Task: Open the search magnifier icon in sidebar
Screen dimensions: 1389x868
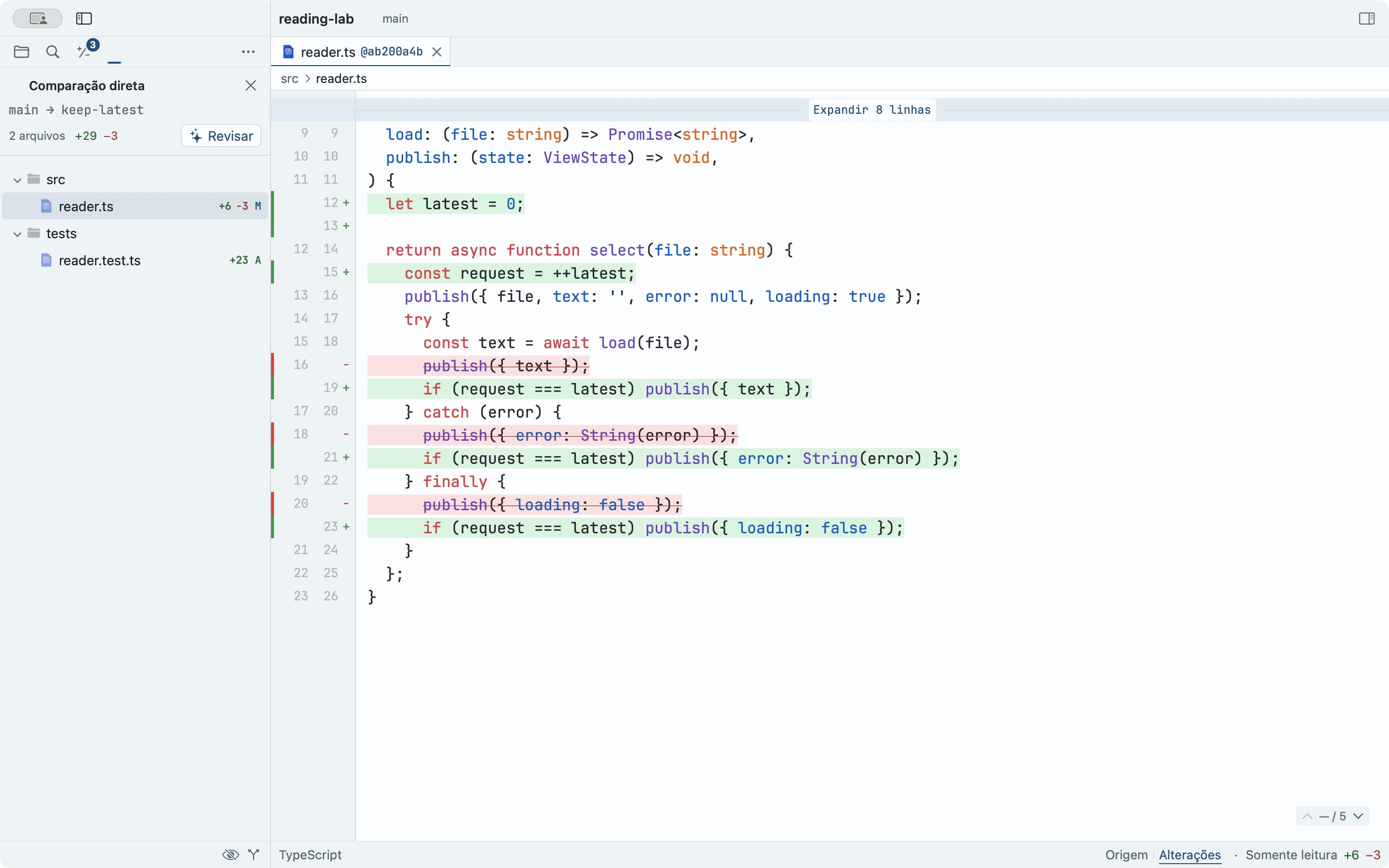Action: coord(53,52)
